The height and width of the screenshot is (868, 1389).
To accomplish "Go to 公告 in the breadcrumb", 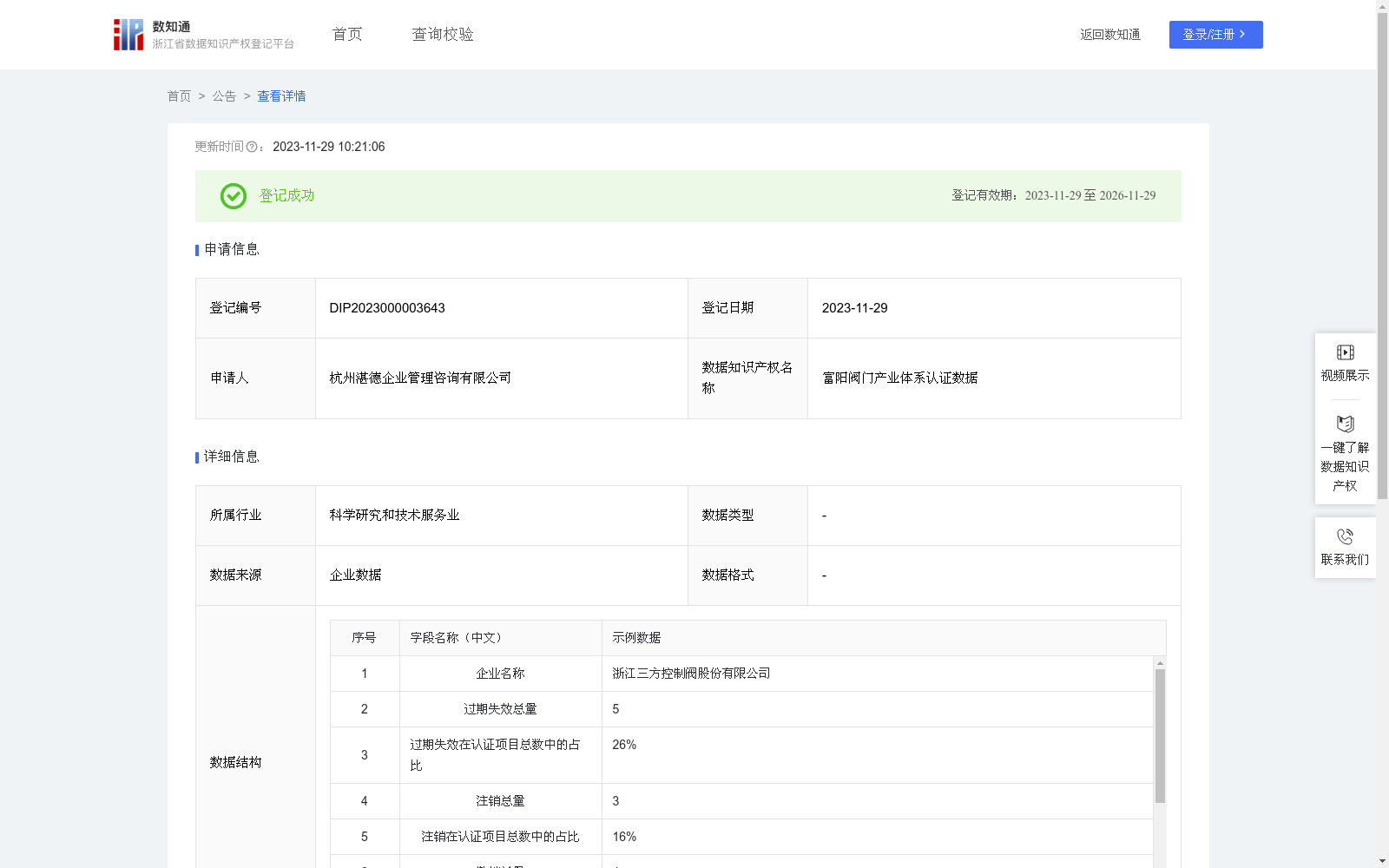I will pyautogui.click(x=224, y=96).
